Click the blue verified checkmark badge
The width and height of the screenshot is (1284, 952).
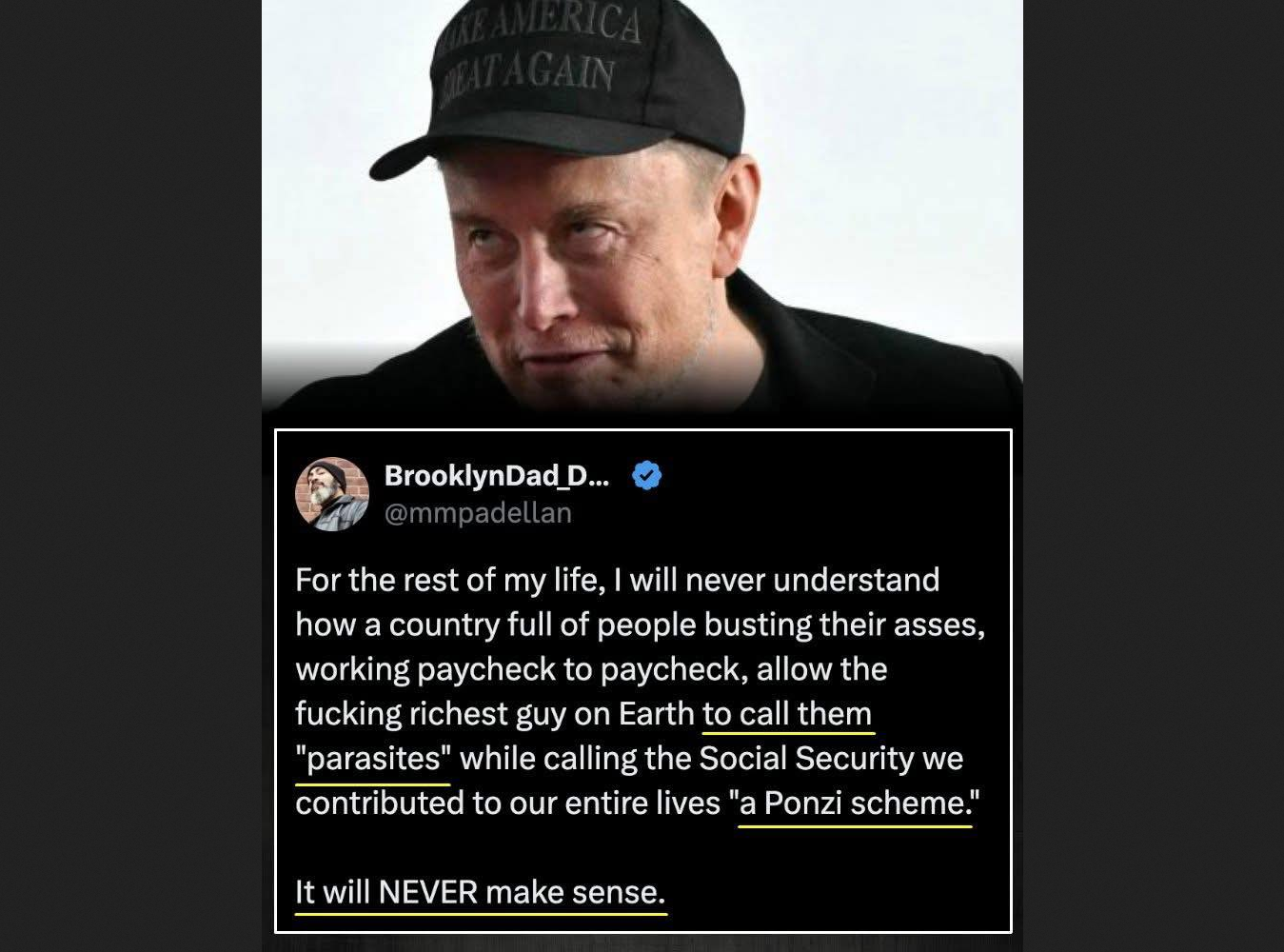point(647,475)
